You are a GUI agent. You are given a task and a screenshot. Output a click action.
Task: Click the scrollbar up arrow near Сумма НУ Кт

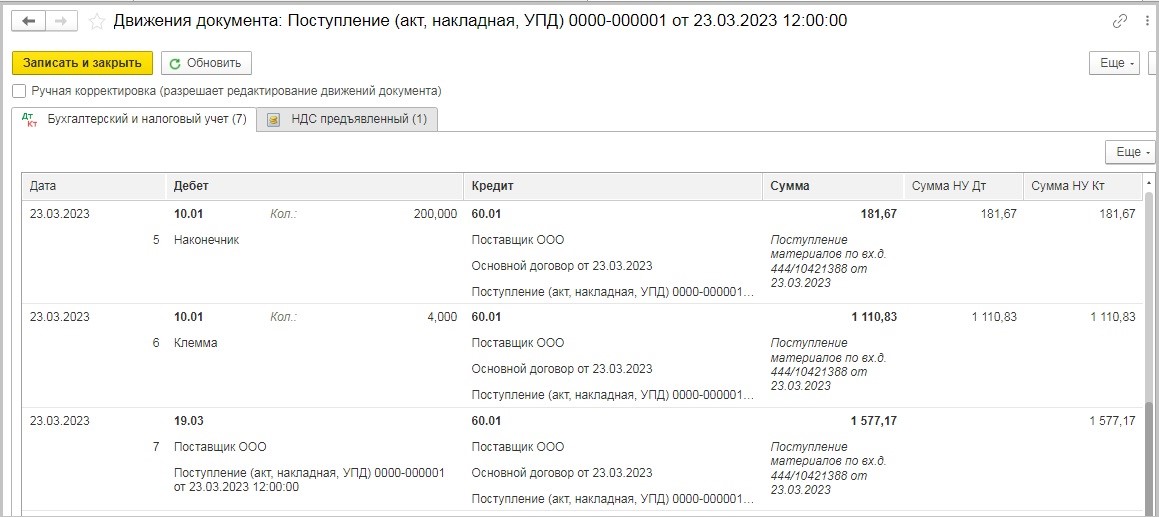point(1149,182)
